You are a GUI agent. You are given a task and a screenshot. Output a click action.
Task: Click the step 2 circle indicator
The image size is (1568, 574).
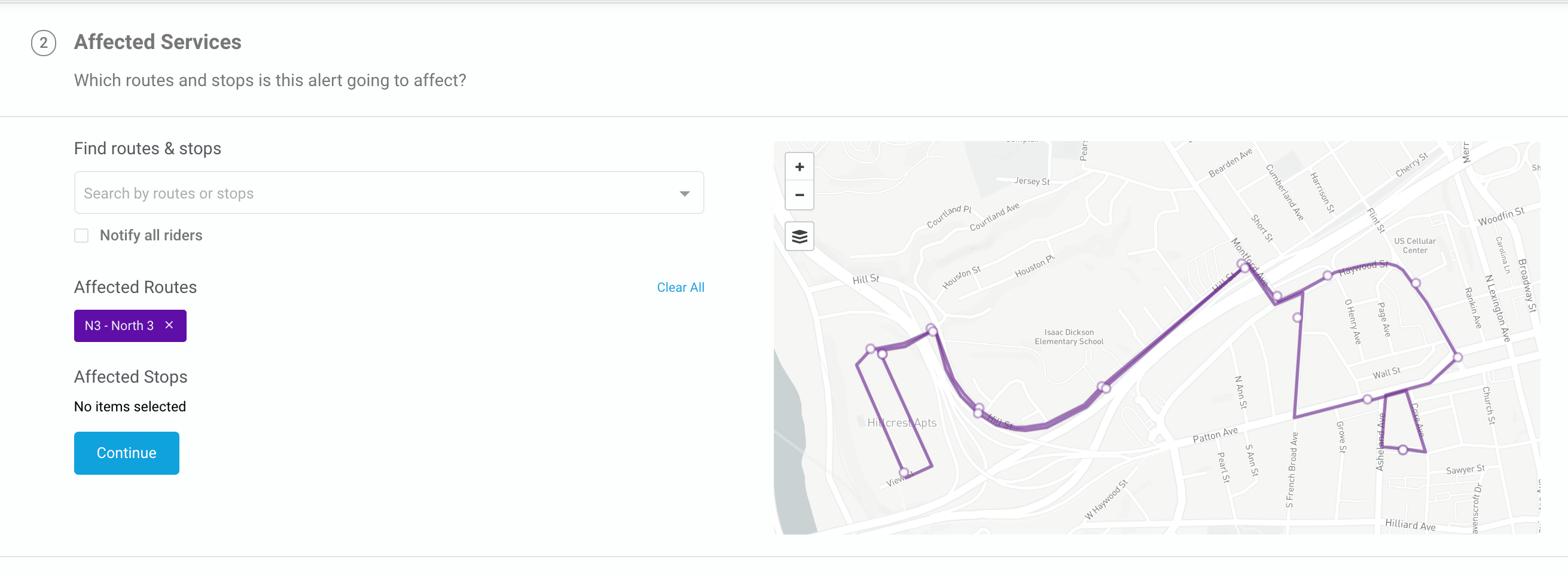[x=43, y=43]
